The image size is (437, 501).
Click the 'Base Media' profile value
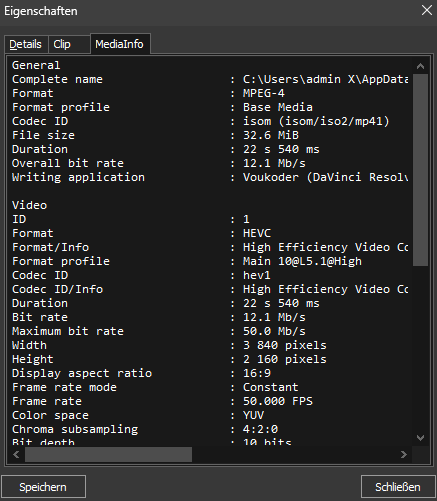point(278,107)
